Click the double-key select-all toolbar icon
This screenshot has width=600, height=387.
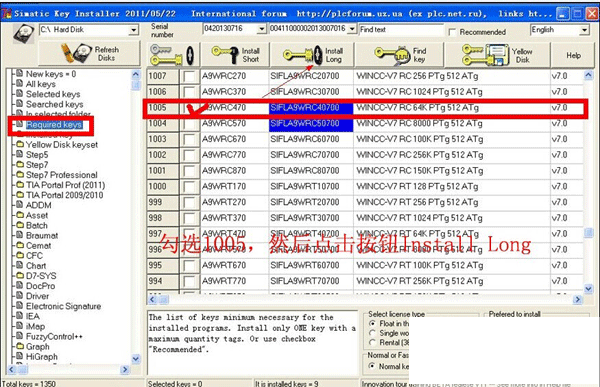tap(173, 55)
